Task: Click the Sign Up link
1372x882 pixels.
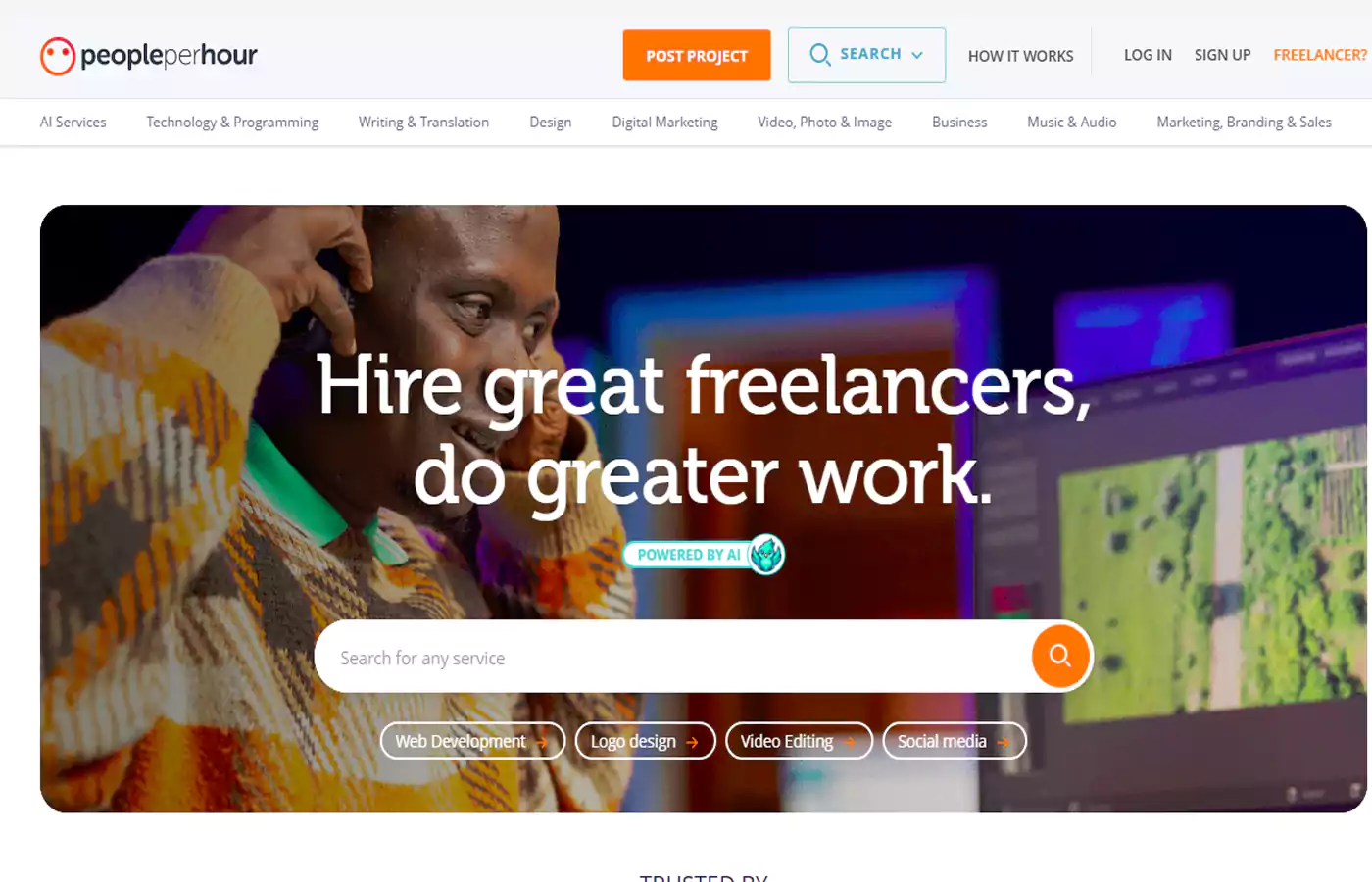Action: [x=1222, y=55]
